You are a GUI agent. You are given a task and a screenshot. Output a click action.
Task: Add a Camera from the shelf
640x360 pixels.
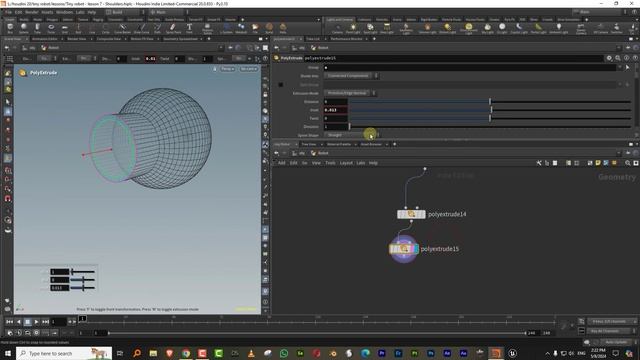click(x=337, y=28)
